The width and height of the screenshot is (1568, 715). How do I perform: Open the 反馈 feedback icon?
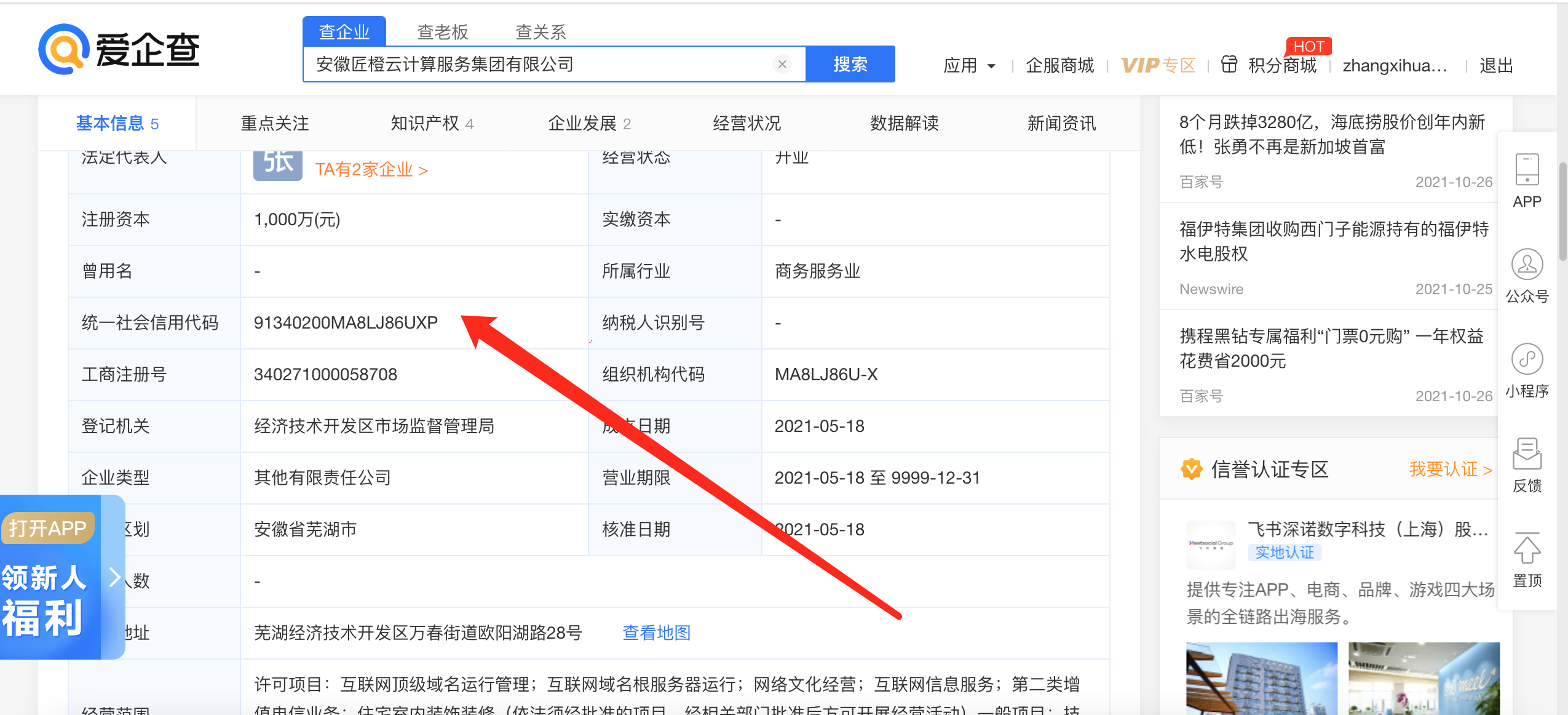tap(1527, 454)
